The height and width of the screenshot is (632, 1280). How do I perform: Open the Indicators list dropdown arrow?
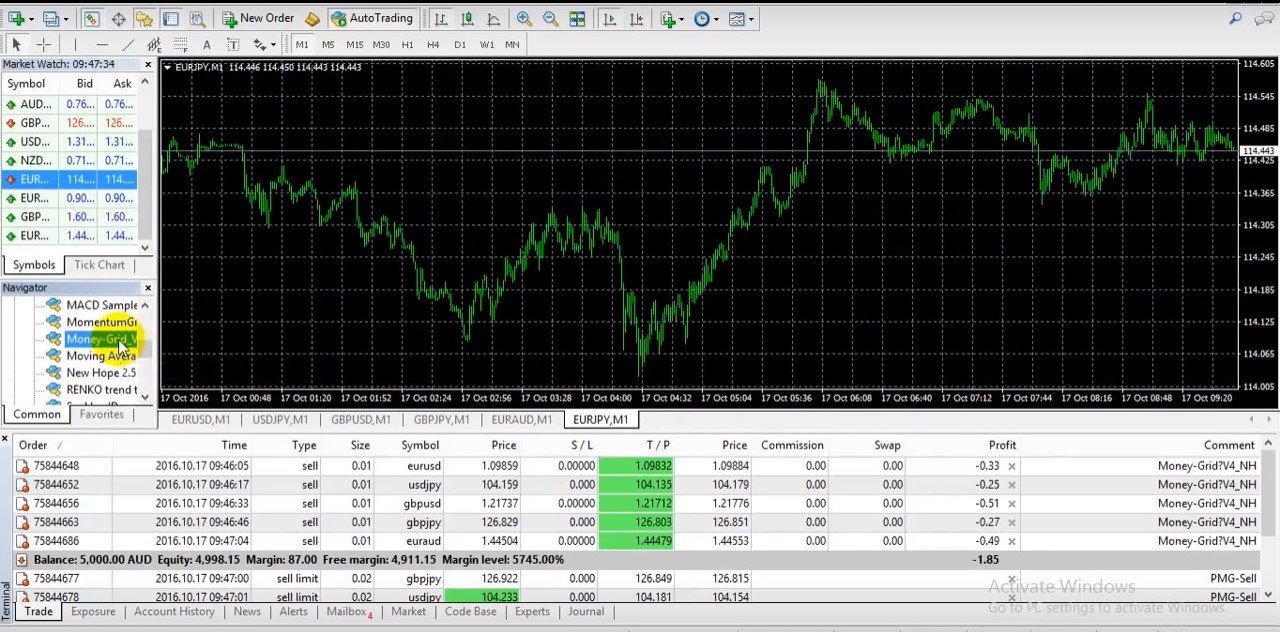point(682,19)
